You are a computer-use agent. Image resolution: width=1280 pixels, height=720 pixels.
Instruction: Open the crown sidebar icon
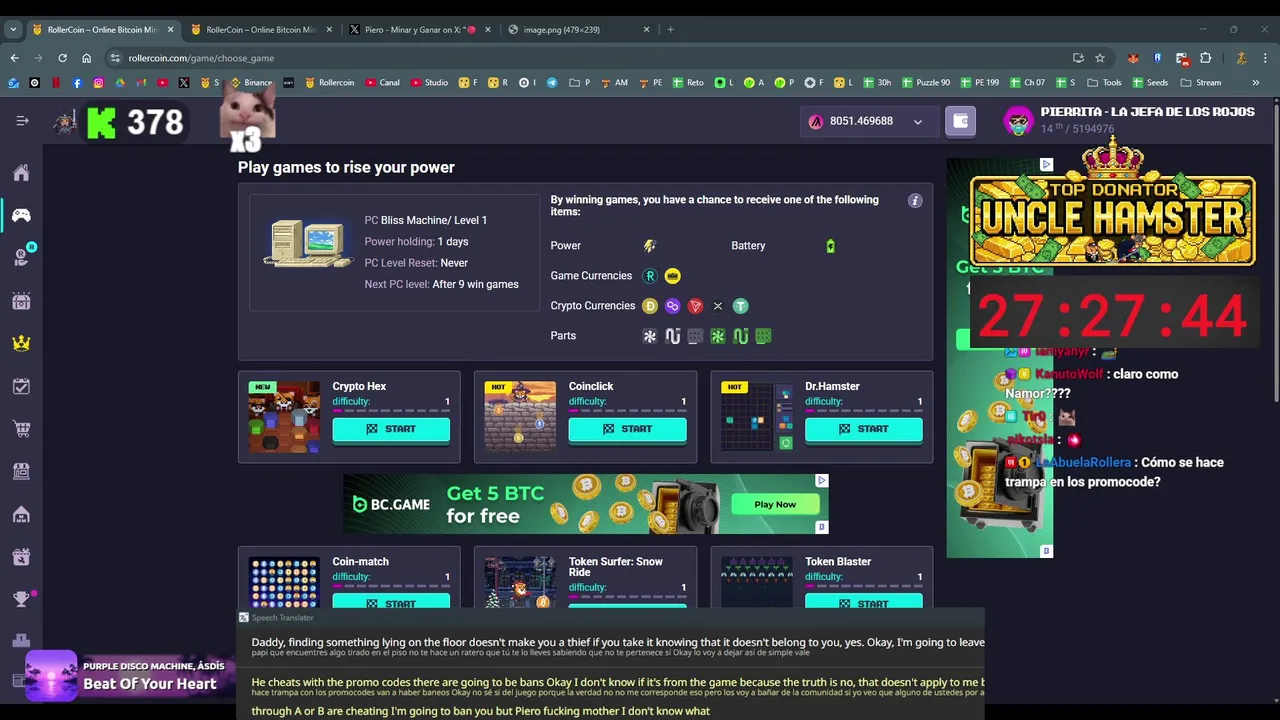[21, 343]
